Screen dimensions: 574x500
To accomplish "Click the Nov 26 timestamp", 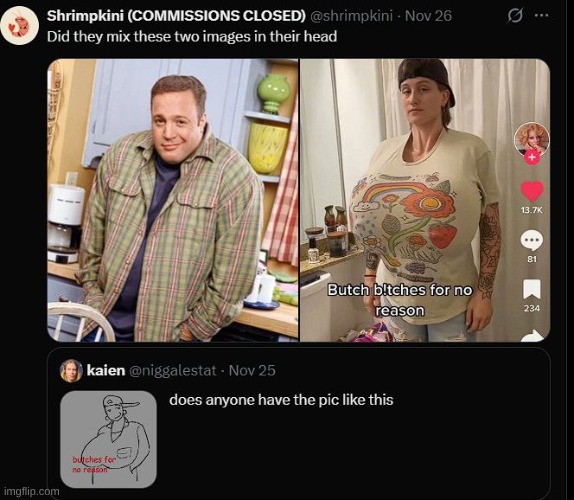I will click(x=428, y=16).
